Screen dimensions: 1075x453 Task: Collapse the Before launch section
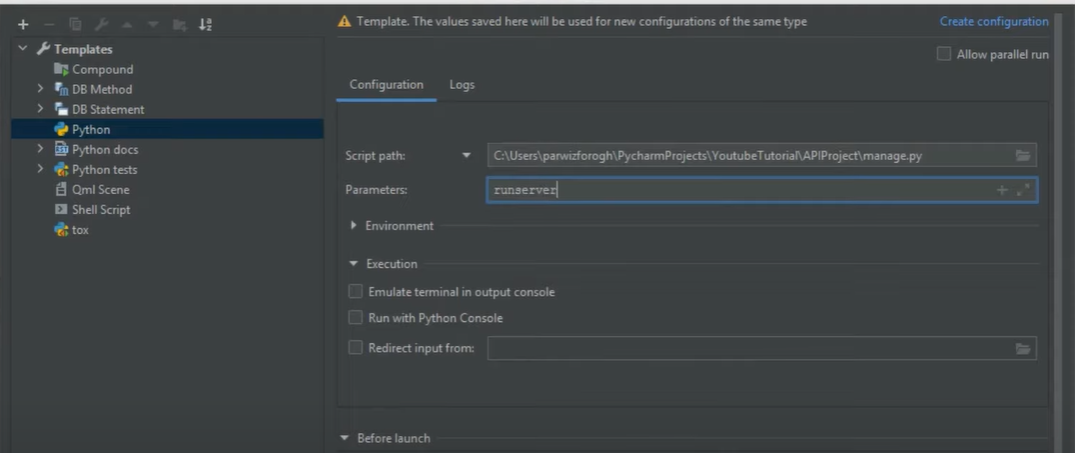(344, 438)
